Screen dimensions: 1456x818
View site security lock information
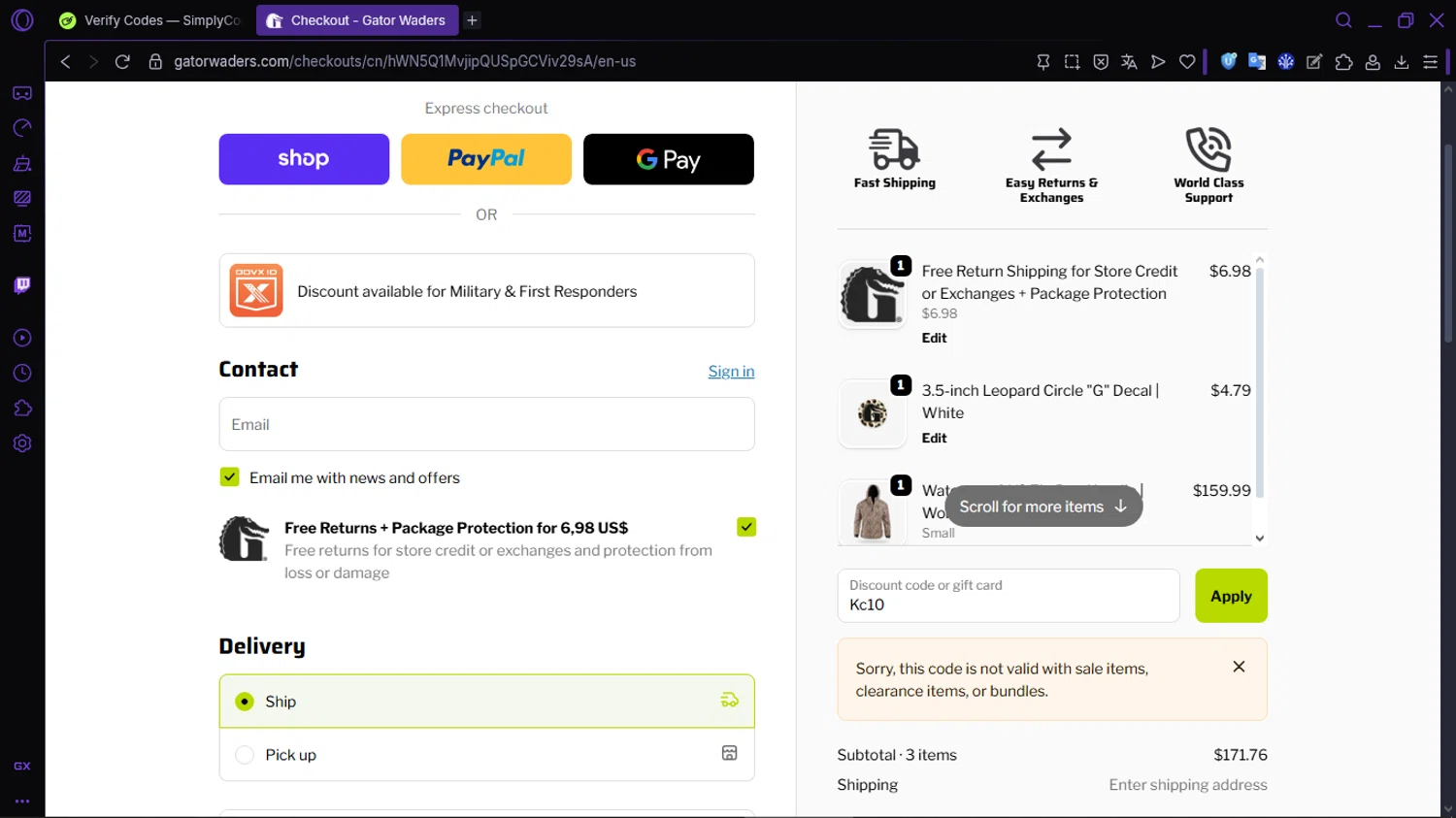click(x=154, y=61)
